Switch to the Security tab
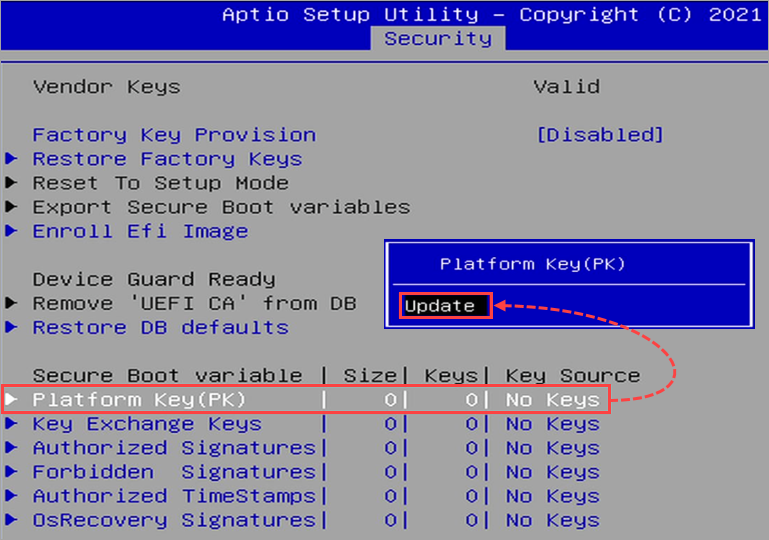 point(438,39)
